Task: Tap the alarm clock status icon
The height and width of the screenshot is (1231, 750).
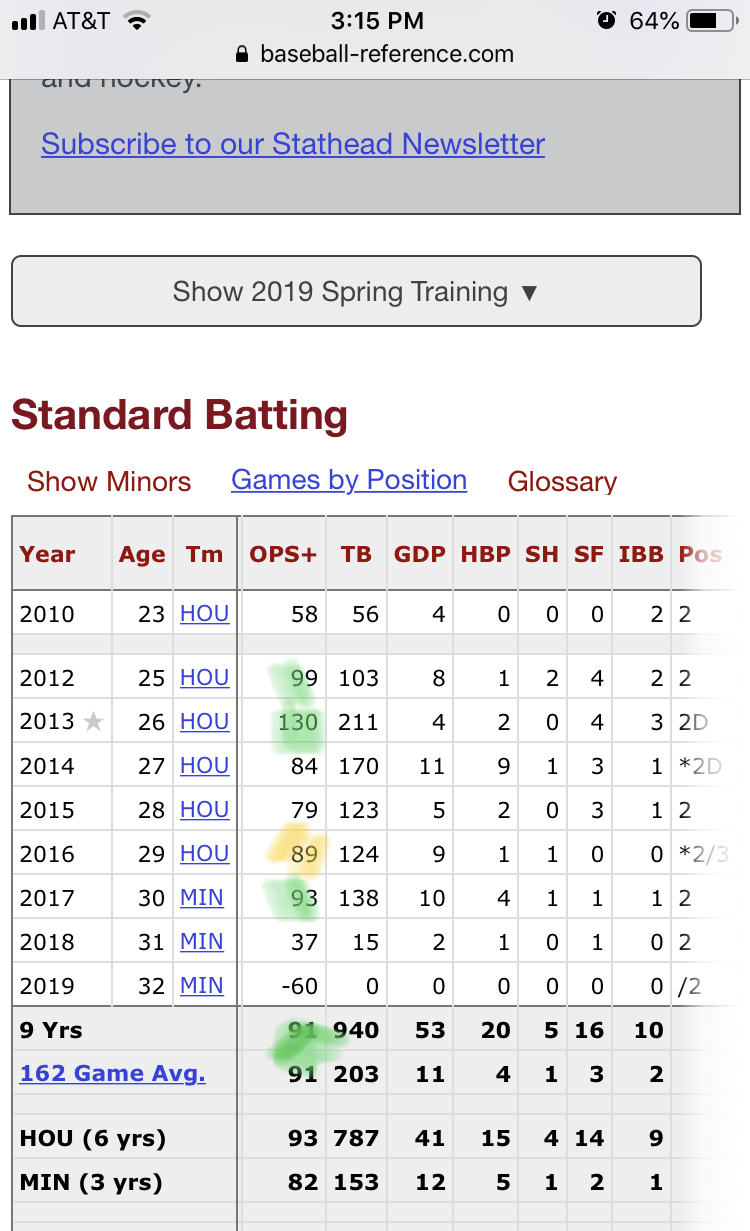Action: (606, 20)
